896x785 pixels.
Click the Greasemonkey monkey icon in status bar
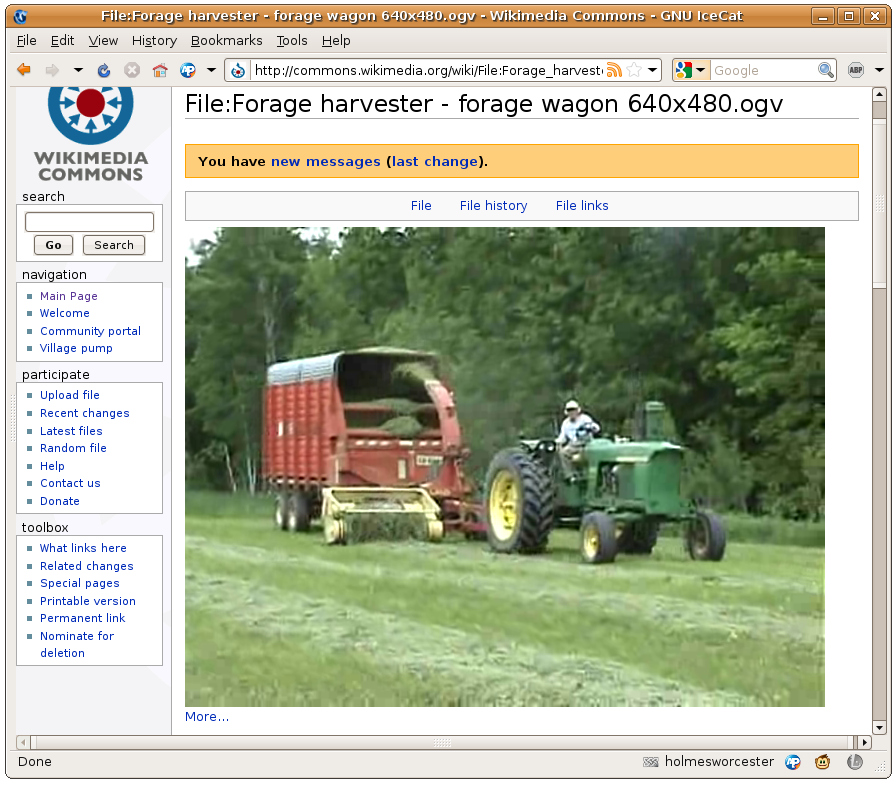pos(822,762)
